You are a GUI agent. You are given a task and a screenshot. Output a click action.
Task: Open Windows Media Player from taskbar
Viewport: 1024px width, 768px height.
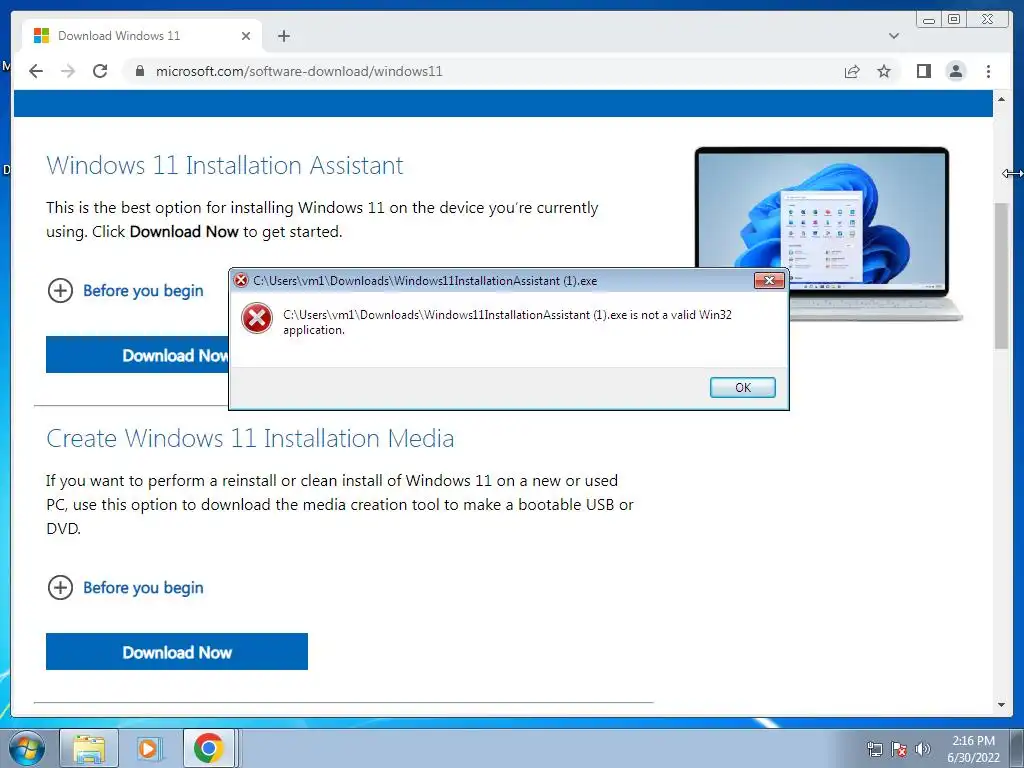point(148,748)
